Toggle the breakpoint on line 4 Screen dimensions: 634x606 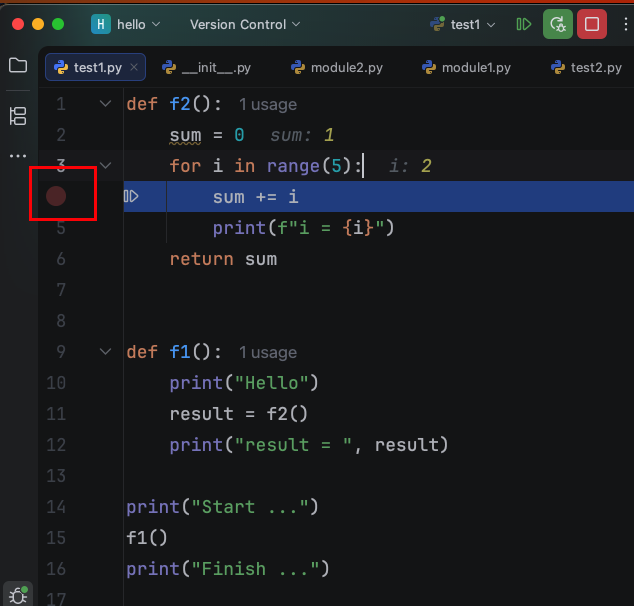coord(56,196)
